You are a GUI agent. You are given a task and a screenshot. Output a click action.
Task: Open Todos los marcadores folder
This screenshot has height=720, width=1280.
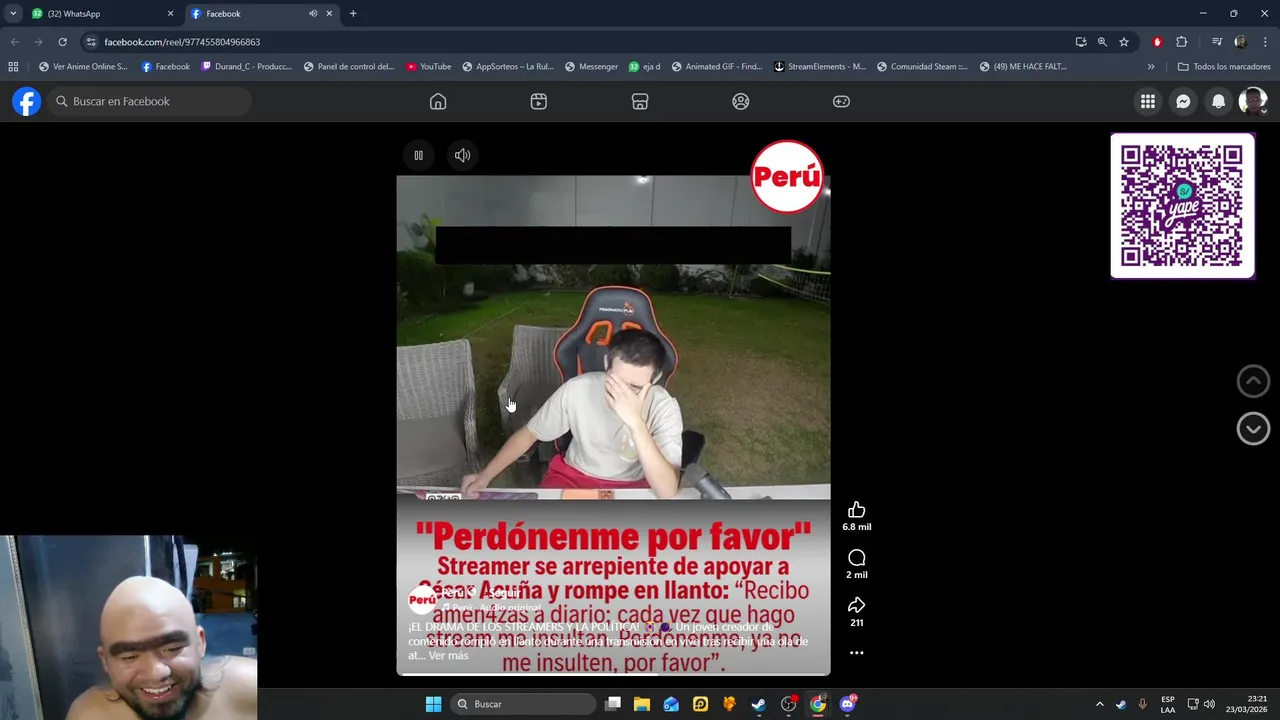pyautogui.click(x=1224, y=67)
